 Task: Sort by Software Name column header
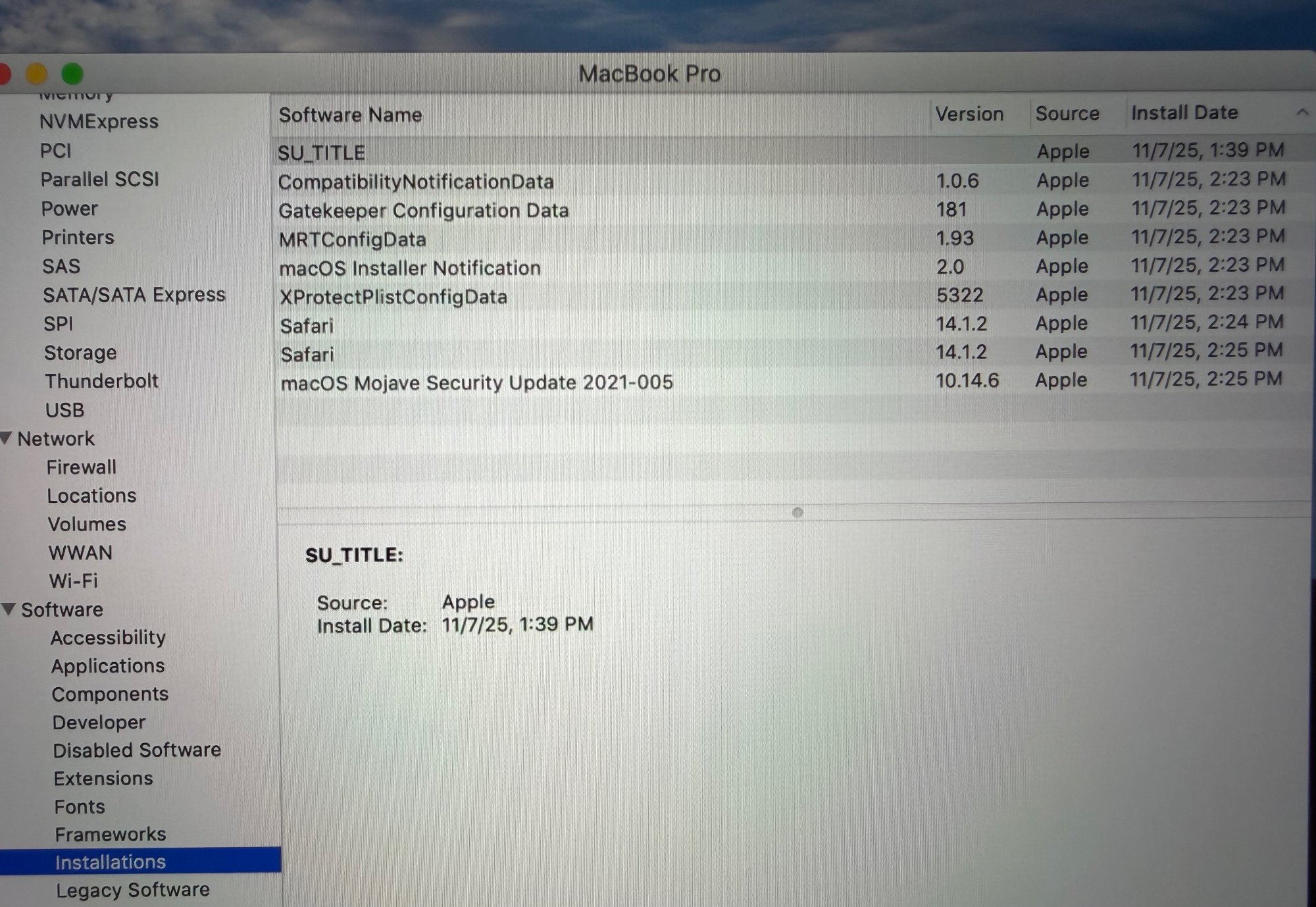coord(350,115)
